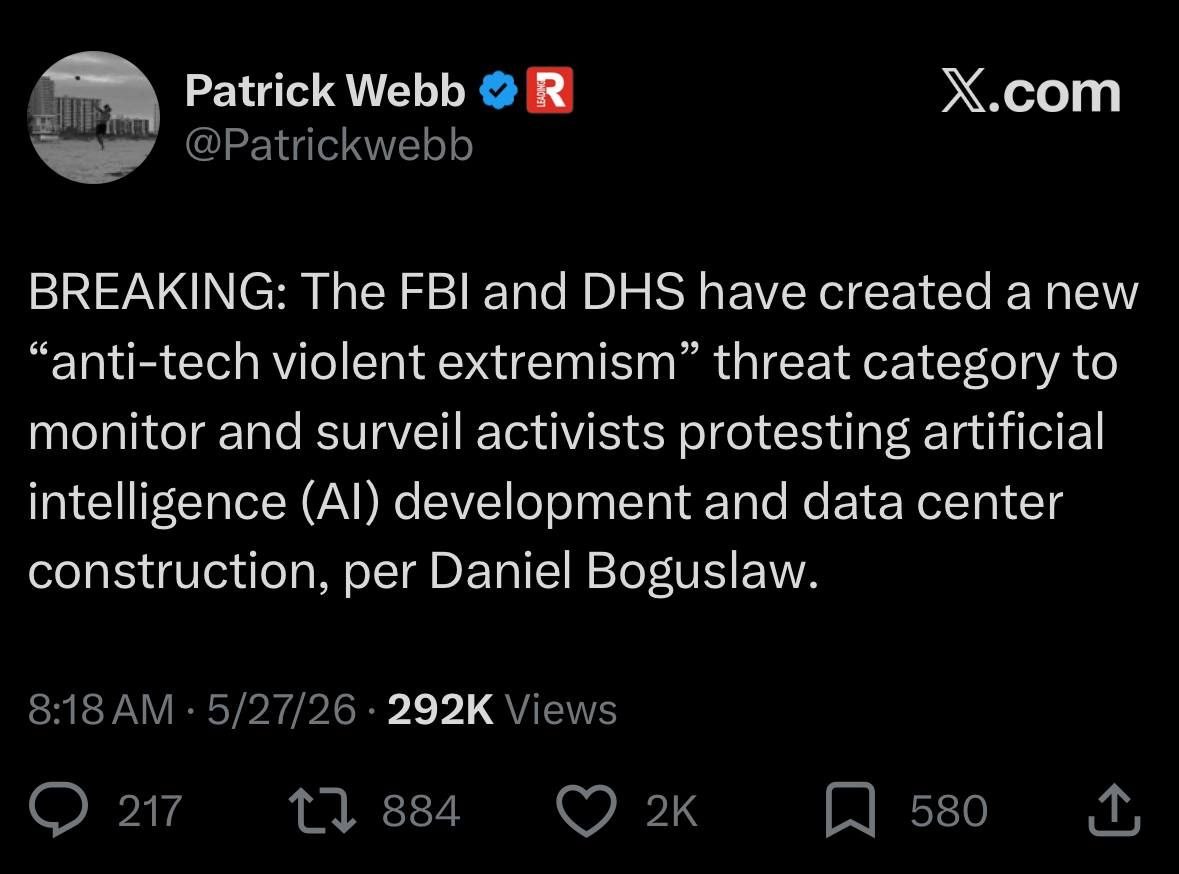Open the reply speech bubble icon

pyautogui.click(x=59, y=810)
